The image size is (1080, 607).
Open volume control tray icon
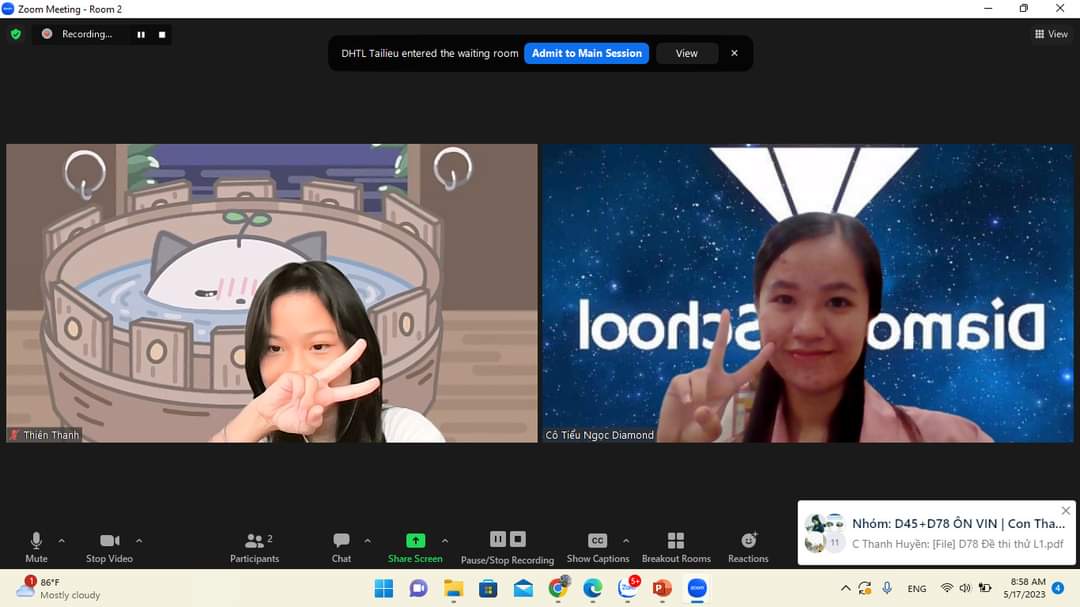(965, 588)
